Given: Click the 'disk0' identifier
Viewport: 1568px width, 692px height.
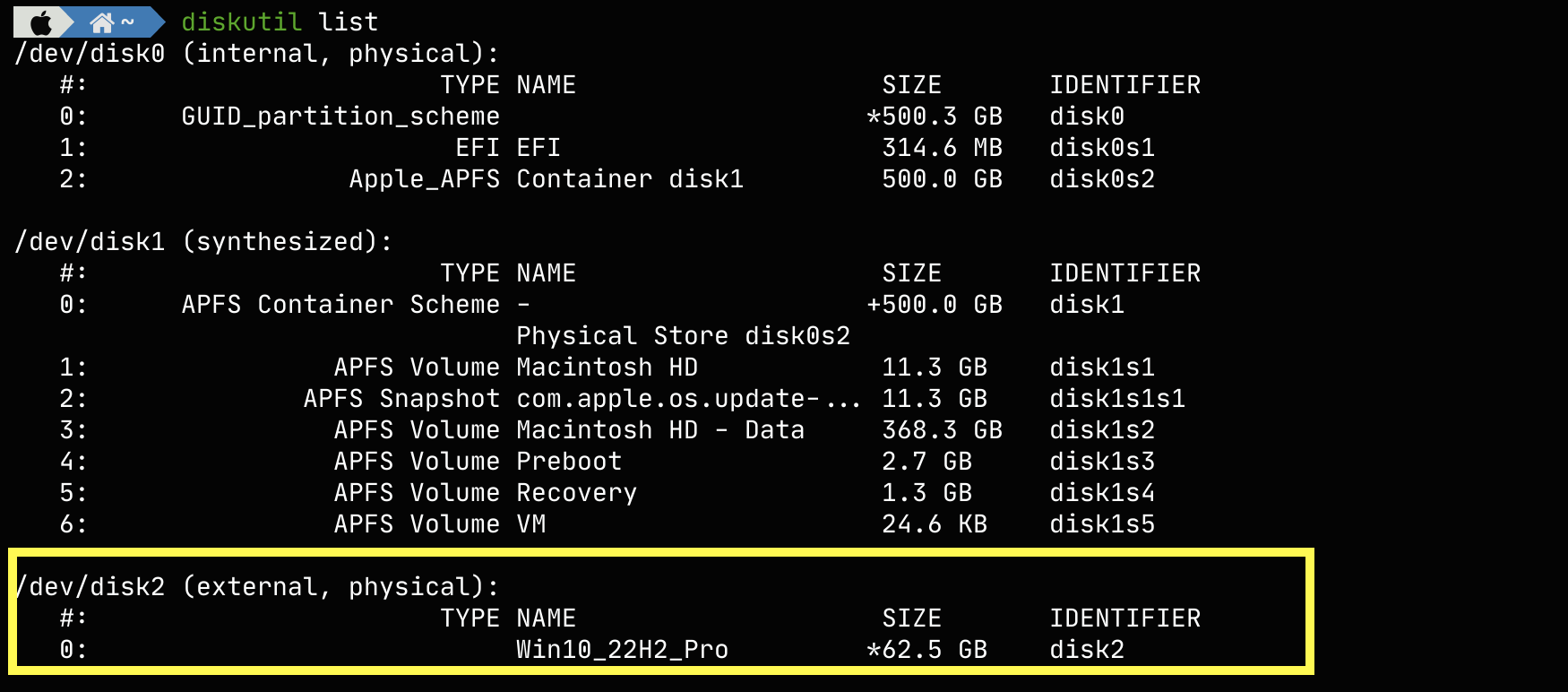Looking at the screenshot, I should [x=1087, y=117].
